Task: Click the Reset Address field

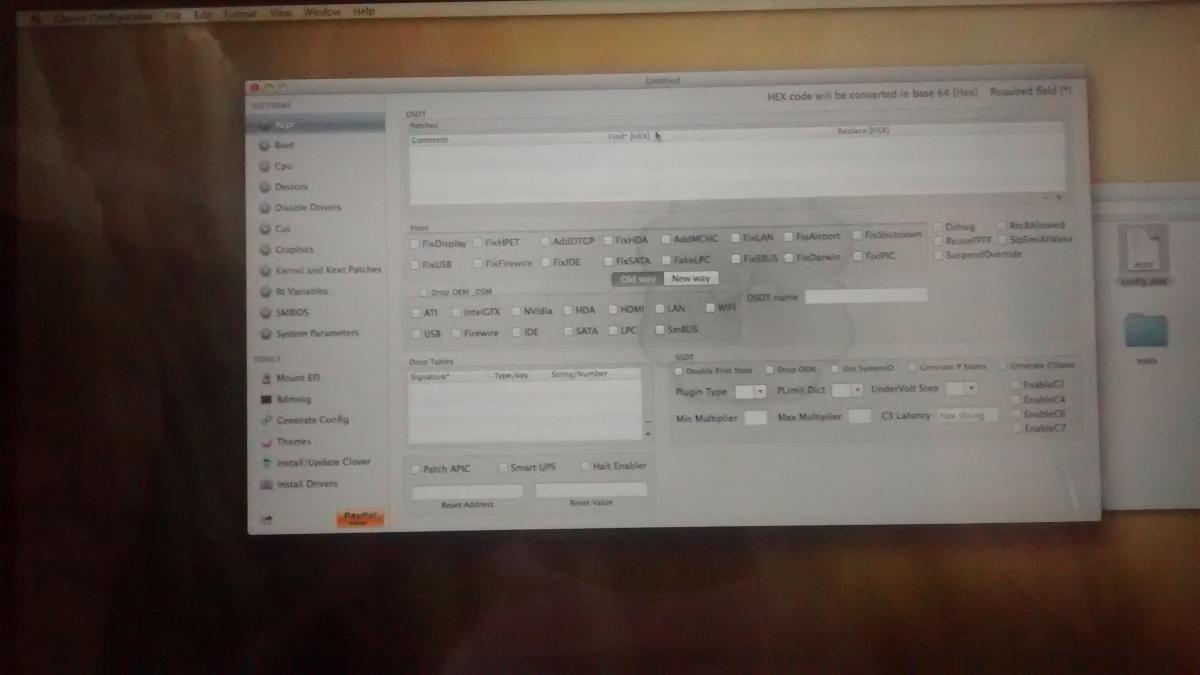Action: coord(467,491)
